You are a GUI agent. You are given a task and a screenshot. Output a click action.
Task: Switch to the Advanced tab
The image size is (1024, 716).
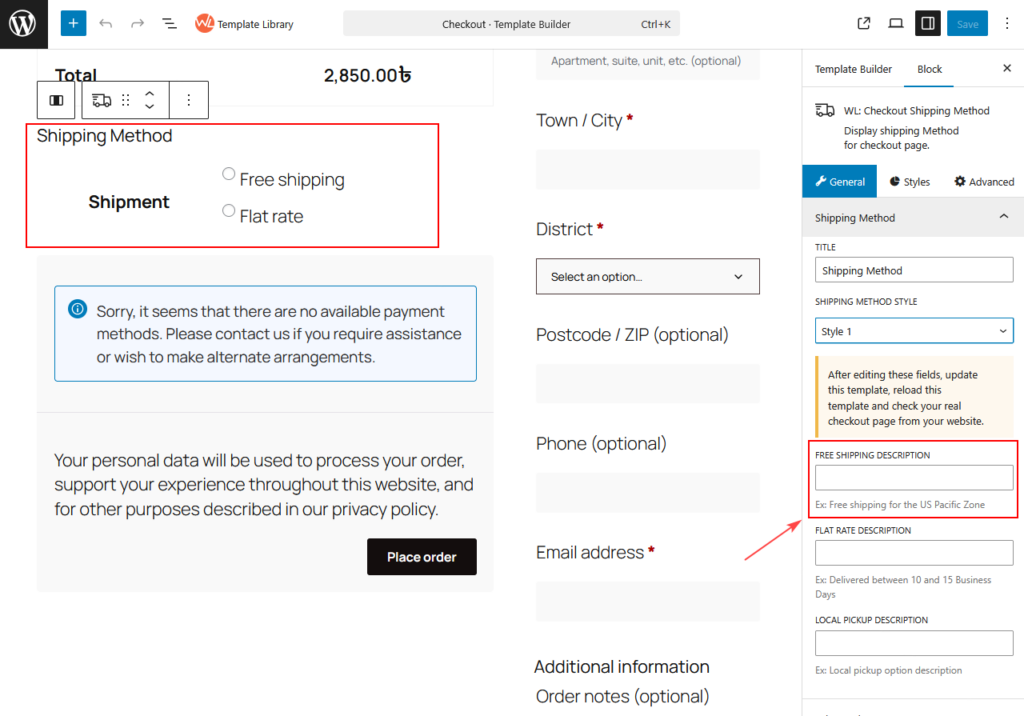click(984, 181)
